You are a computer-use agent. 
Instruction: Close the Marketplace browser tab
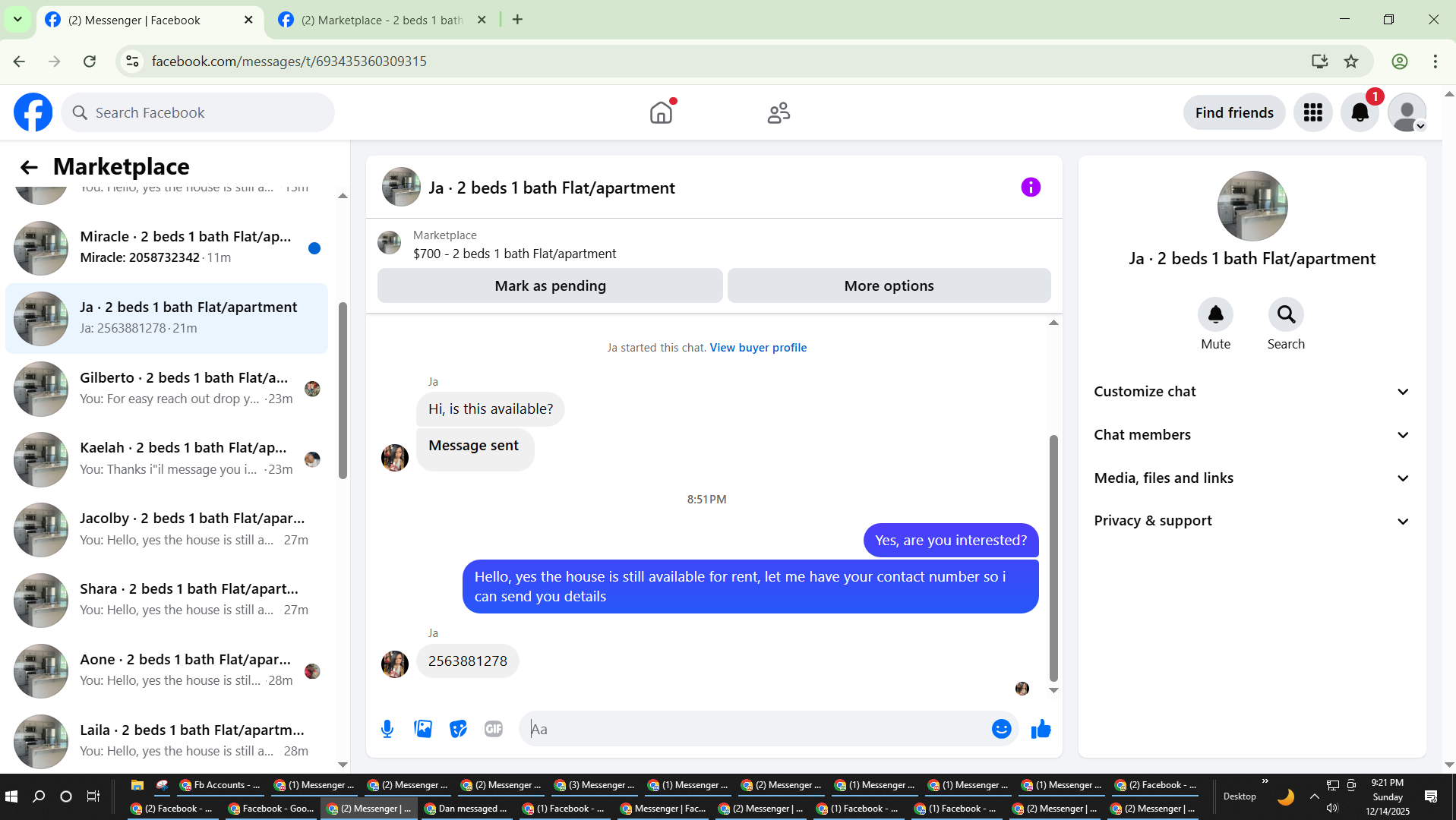point(482,20)
